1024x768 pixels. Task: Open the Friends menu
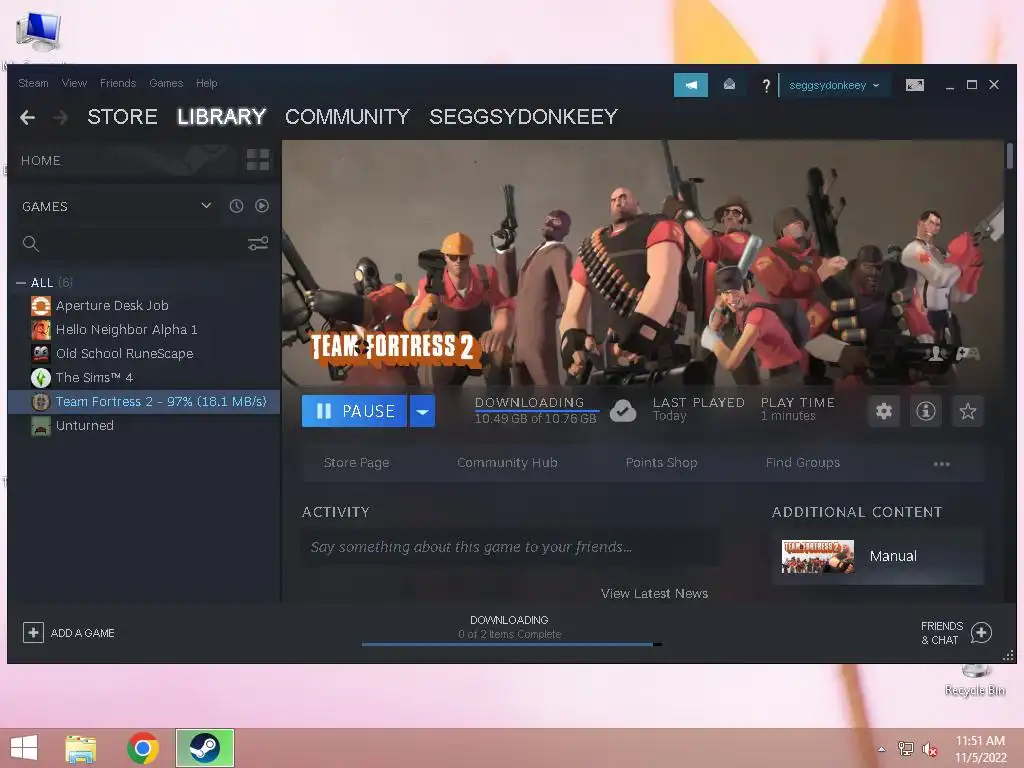pos(118,83)
